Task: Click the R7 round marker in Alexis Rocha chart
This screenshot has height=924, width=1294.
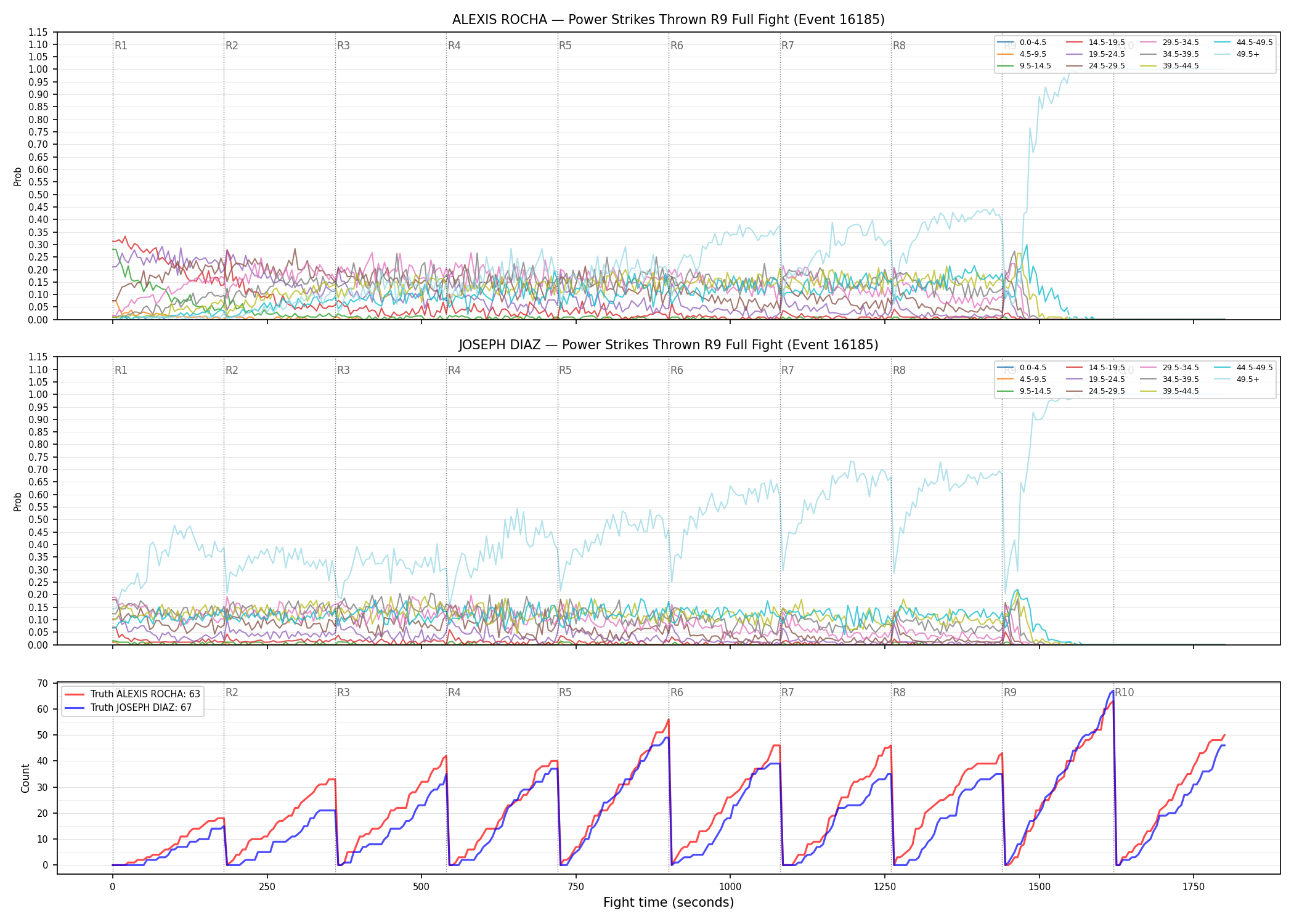Action: (787, 46)
